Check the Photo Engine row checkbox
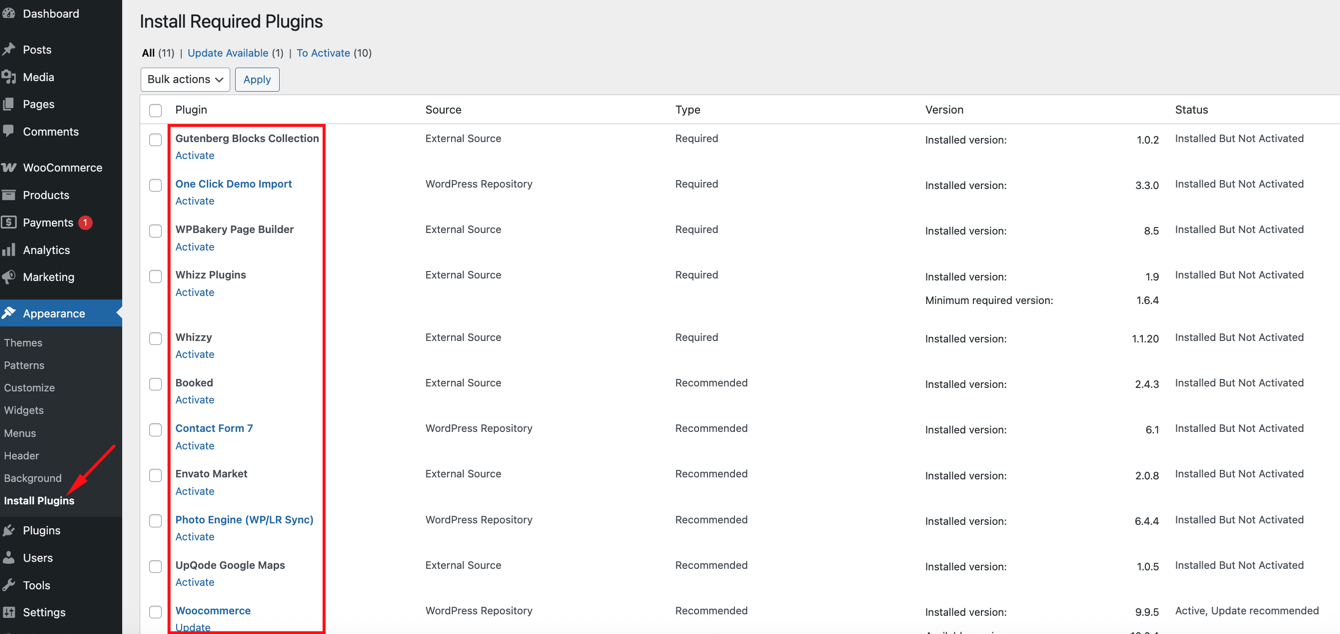 pyautogui.click(x=155, y=521)
